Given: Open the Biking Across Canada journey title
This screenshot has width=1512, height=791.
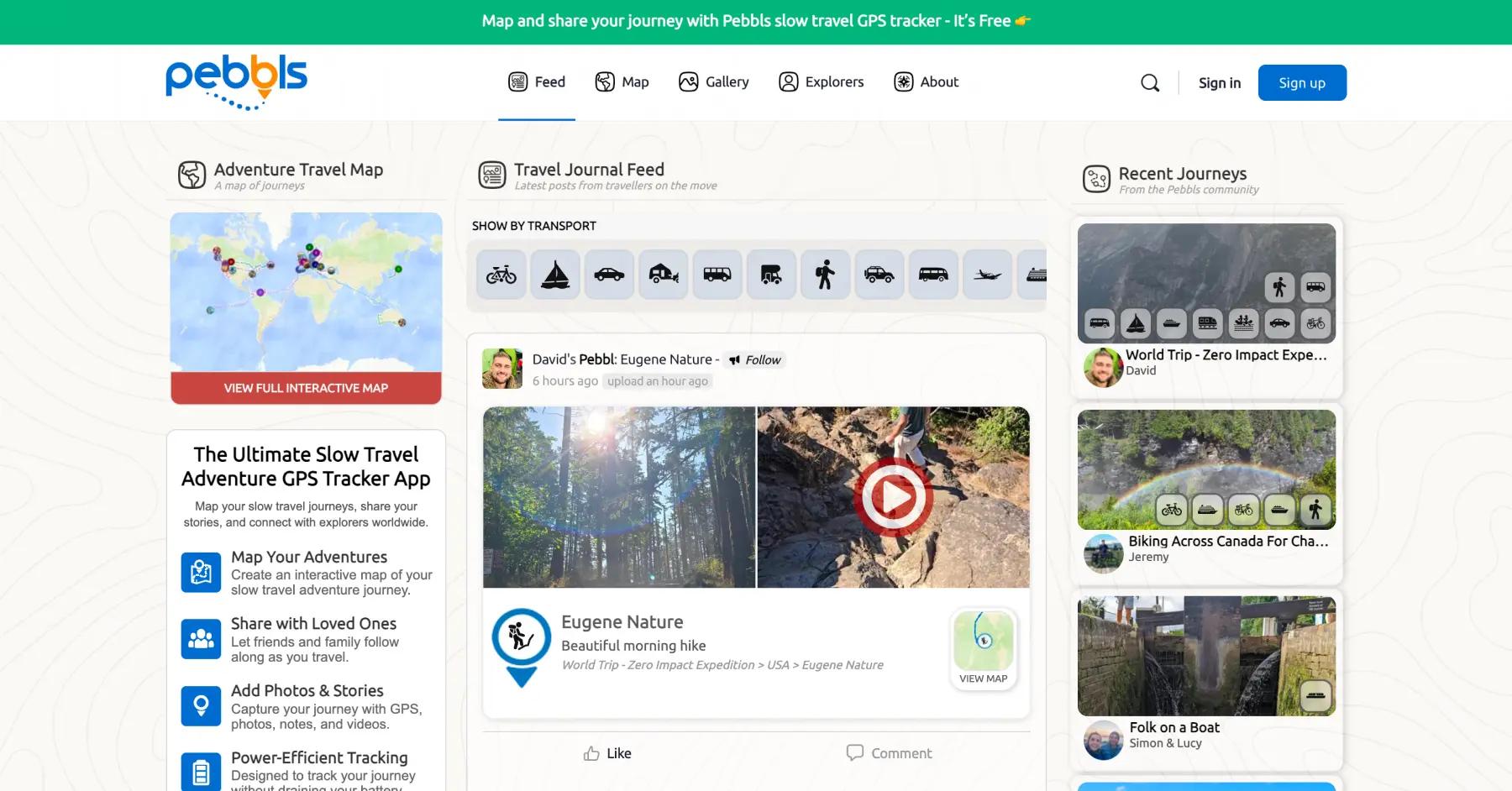Looking at the screenshot, I should [1229, 542].
